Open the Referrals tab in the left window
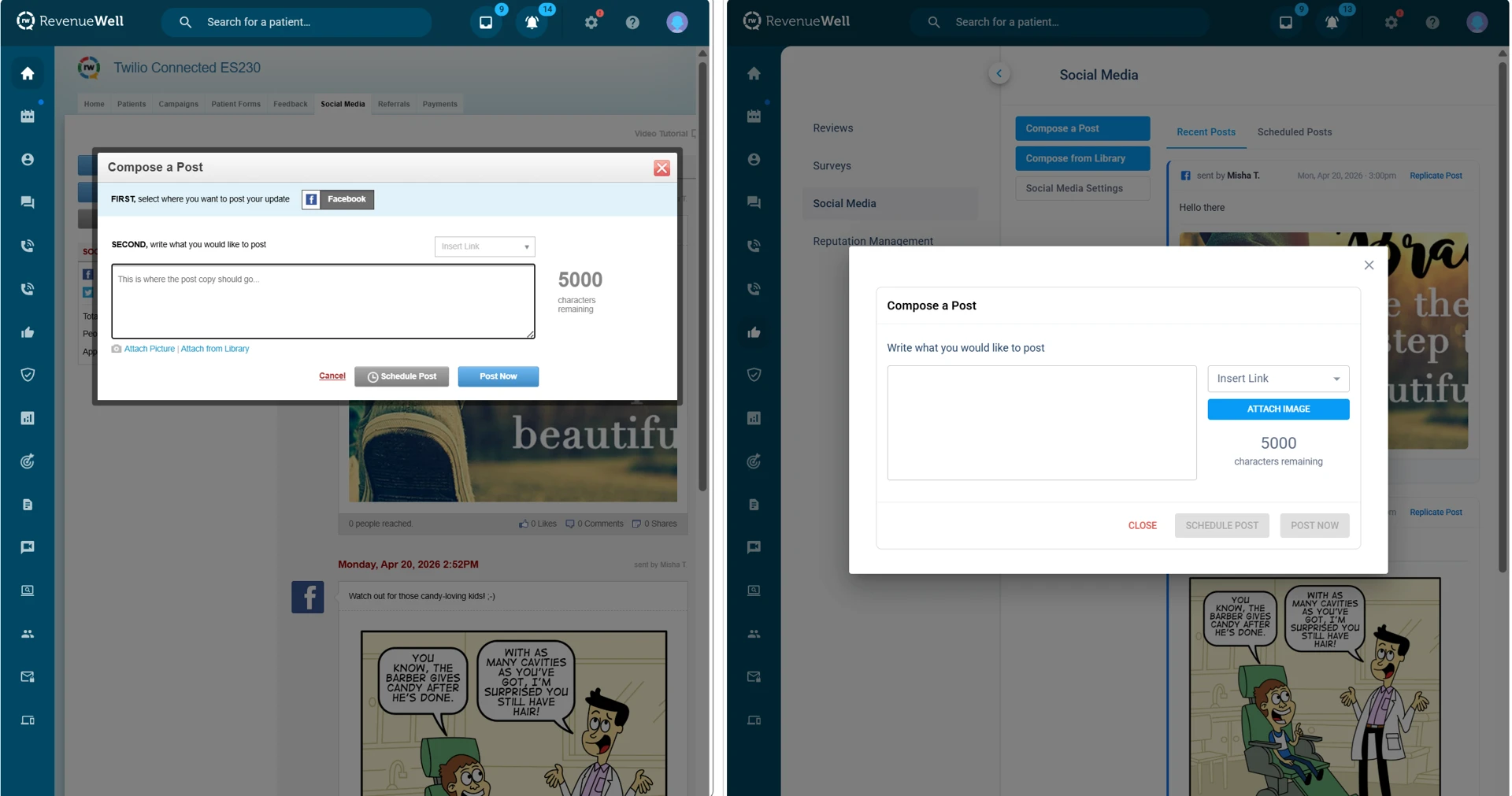Viewport: 1512px width, 796px height. click(x=393, y=104)
